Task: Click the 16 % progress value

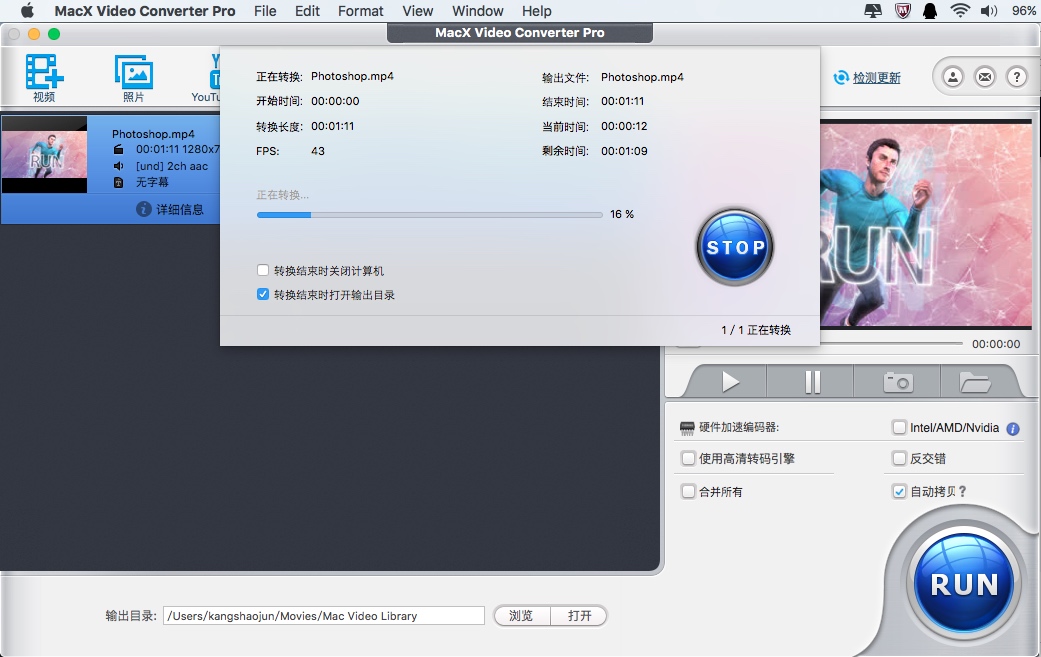Action: (x=622, y=214)
